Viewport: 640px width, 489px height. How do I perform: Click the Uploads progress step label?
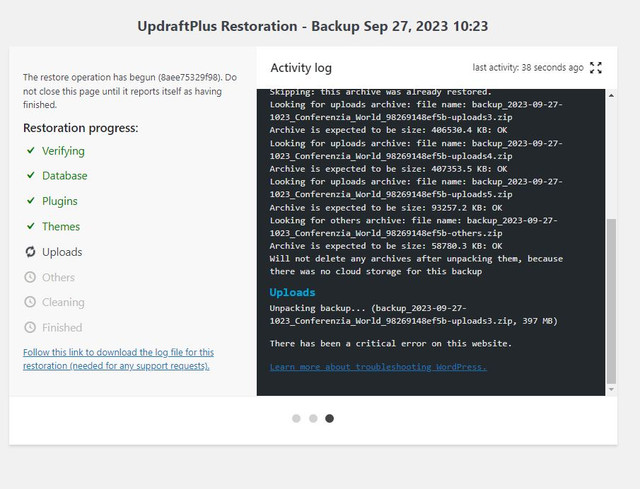62,252
